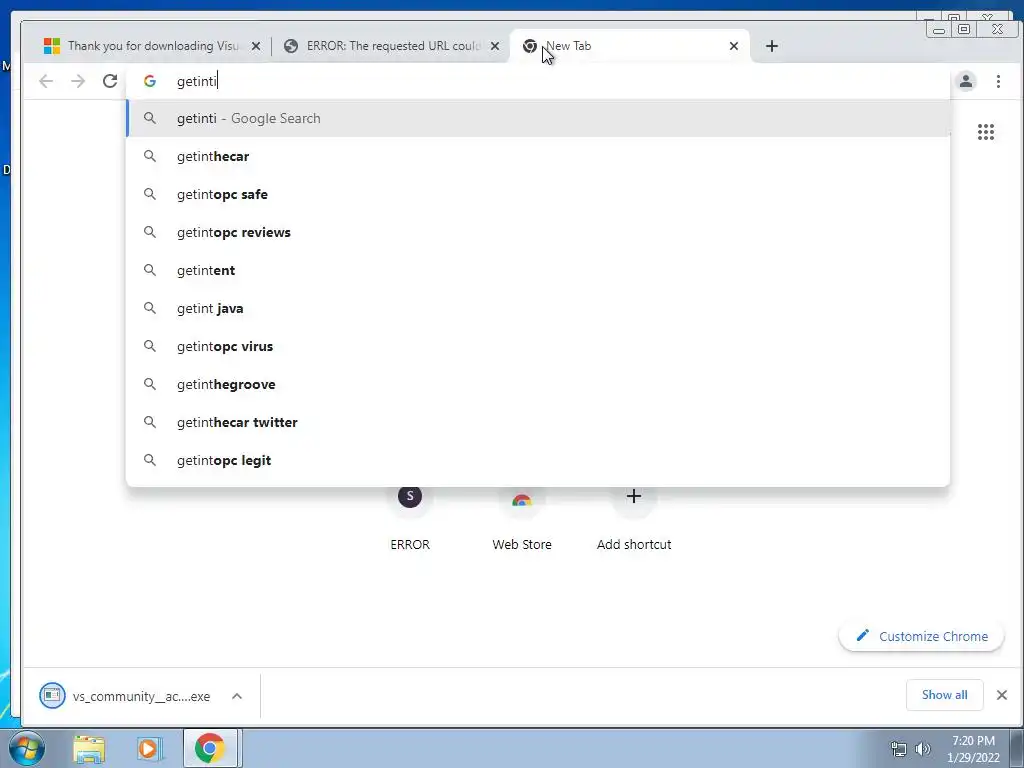This screenshot has height=768, width=1024.
Task: Reload the current page
Action: (x=110, y=81)
